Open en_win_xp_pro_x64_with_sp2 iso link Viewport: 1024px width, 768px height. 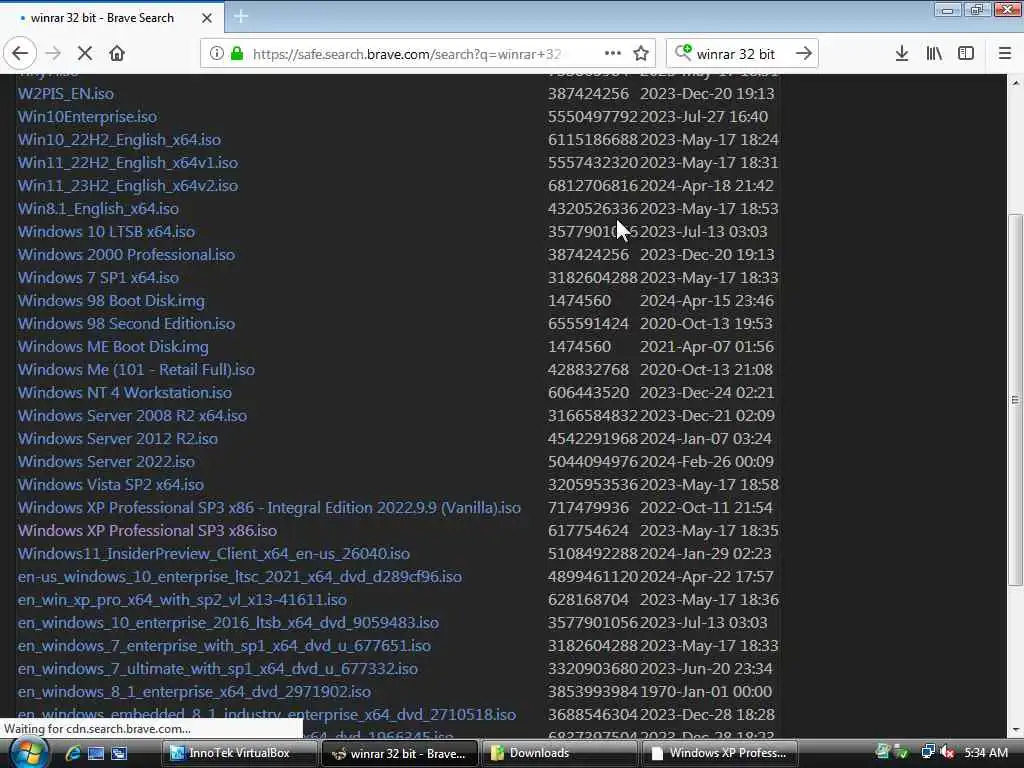coord(182,599)
